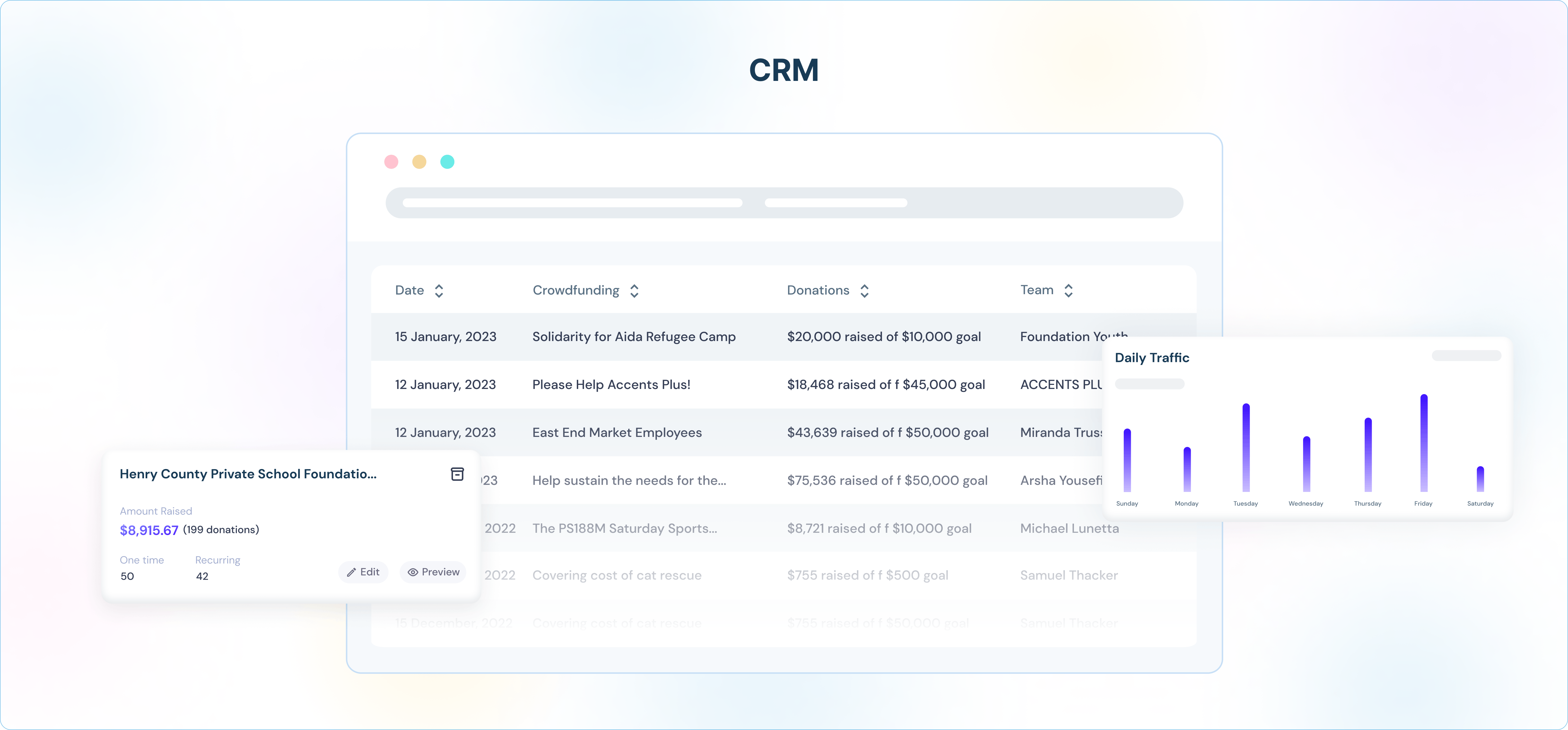Click the Date column header label
The width and height of the screenshot is (1568, 730).
409,290
